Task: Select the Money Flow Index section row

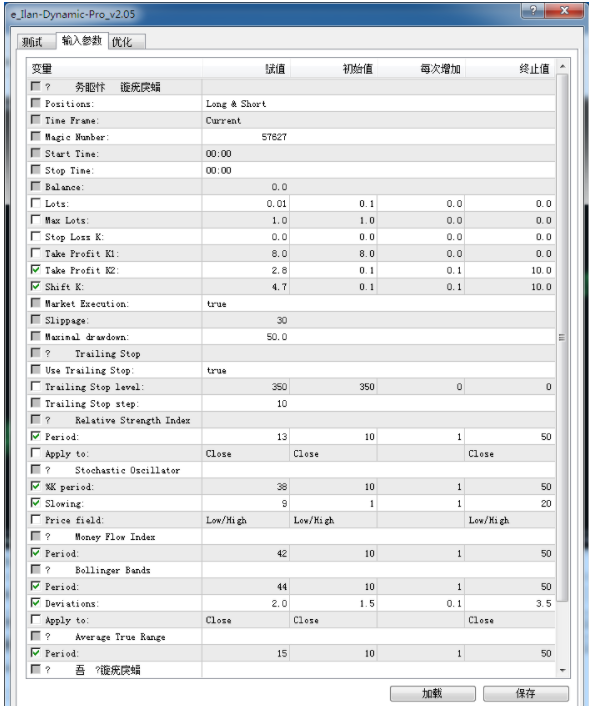Action: (291, 537)
